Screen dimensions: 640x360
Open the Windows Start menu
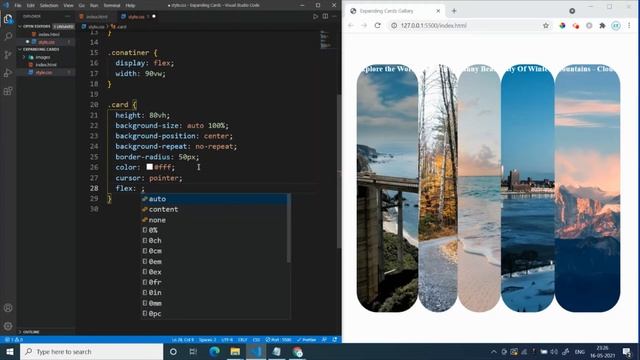point(10,351)
